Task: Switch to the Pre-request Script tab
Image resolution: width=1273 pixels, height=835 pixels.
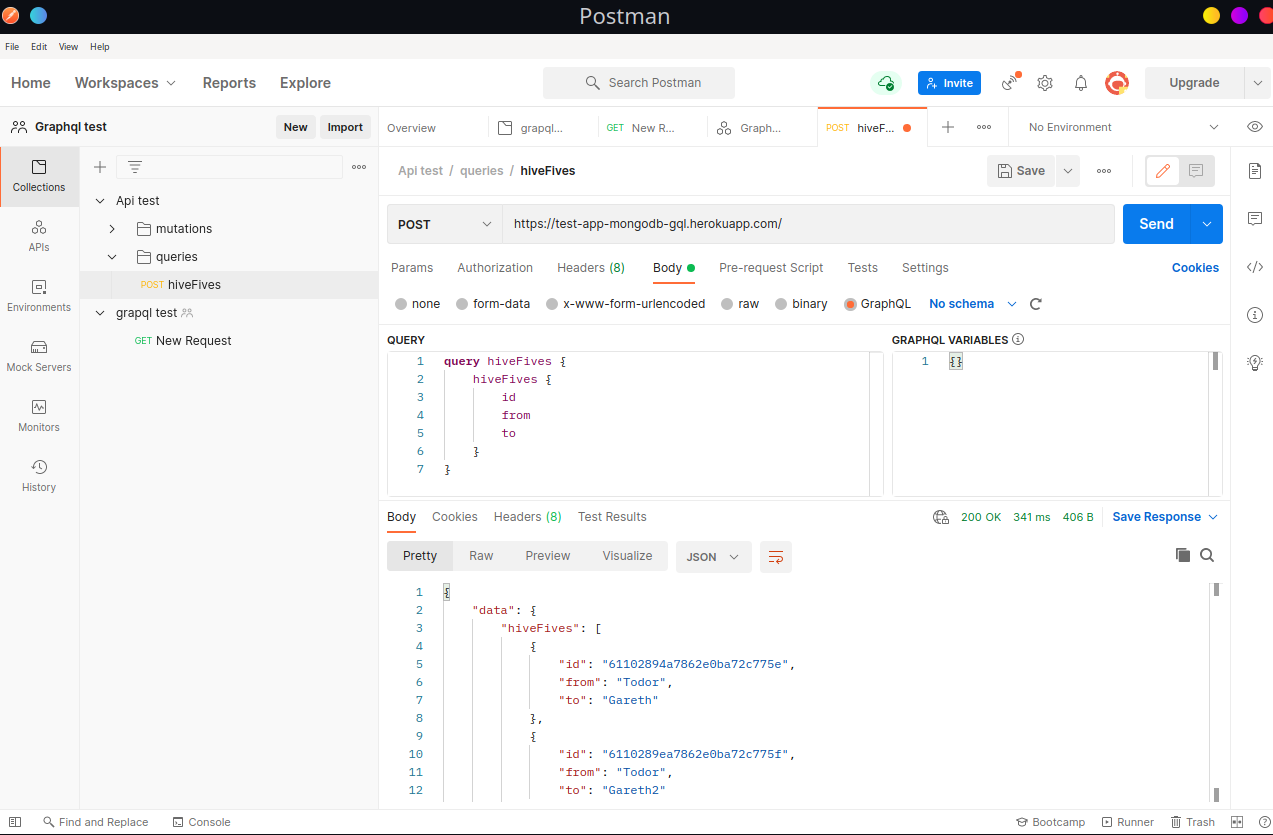Action: (x=771, y=268)
